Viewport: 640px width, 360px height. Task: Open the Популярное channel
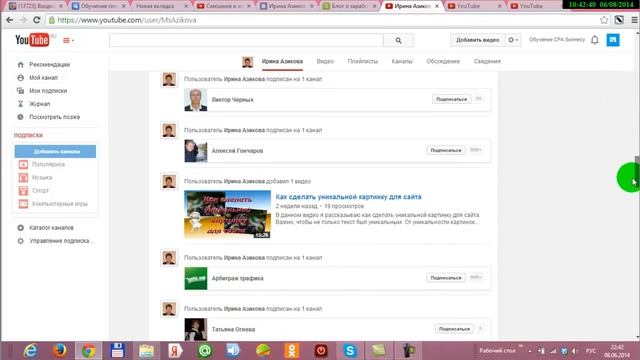pos(48,164)
